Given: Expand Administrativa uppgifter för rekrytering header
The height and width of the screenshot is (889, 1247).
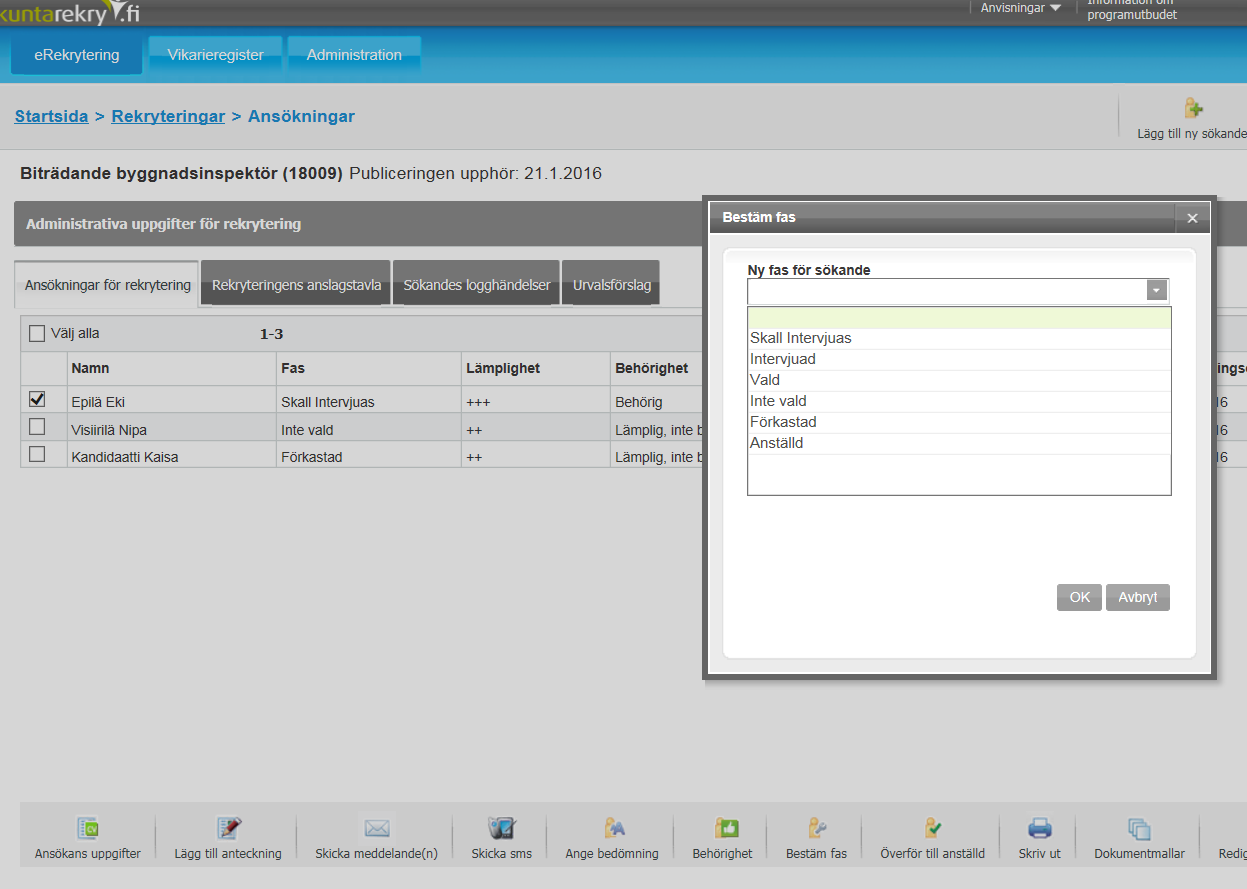Looking at the screenshot, I should [360, 224].
